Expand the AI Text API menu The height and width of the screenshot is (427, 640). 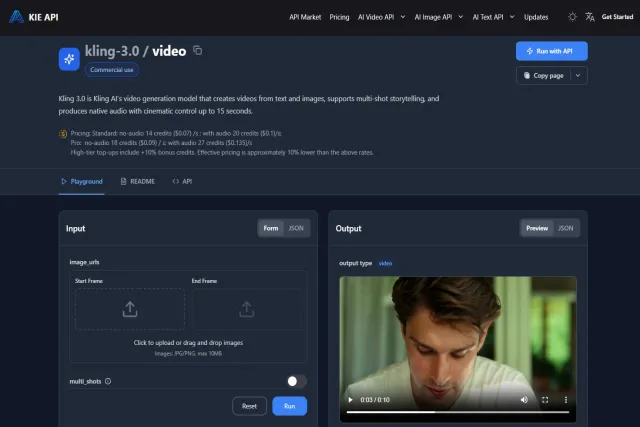pyautogui.click(x=493, y=17)
